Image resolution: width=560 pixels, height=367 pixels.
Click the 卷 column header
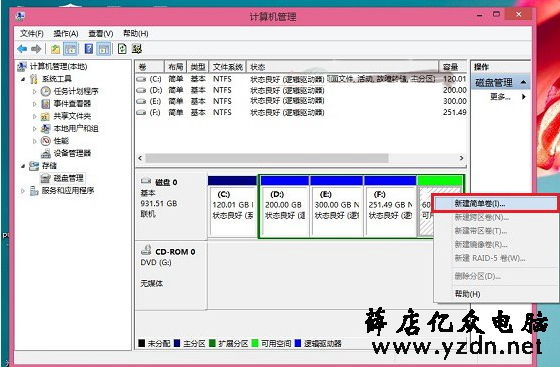click(149, 67)
